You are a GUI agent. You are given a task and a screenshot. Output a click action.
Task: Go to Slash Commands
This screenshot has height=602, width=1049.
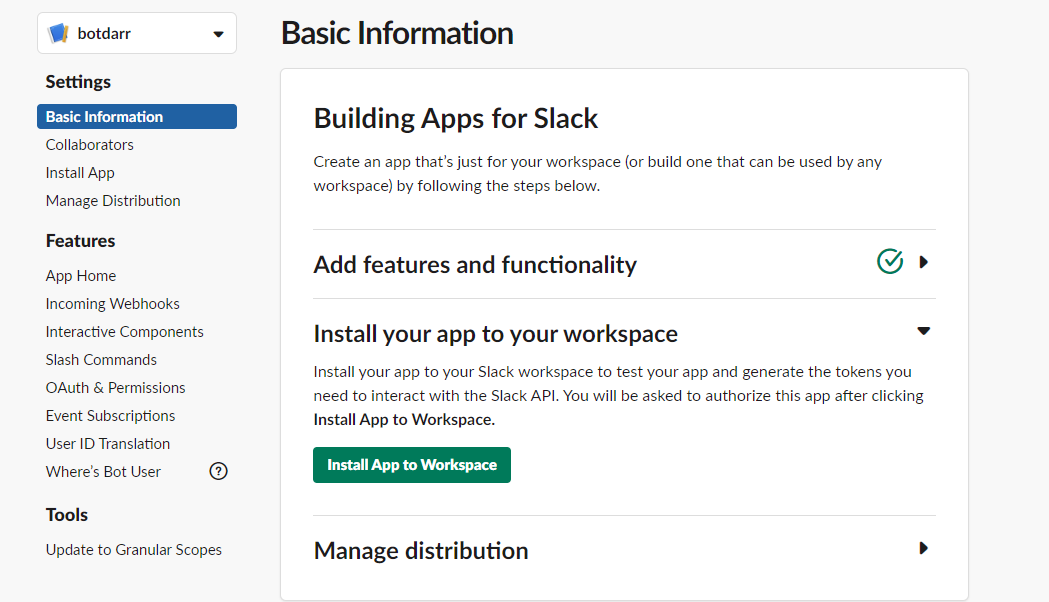point(101,360)
